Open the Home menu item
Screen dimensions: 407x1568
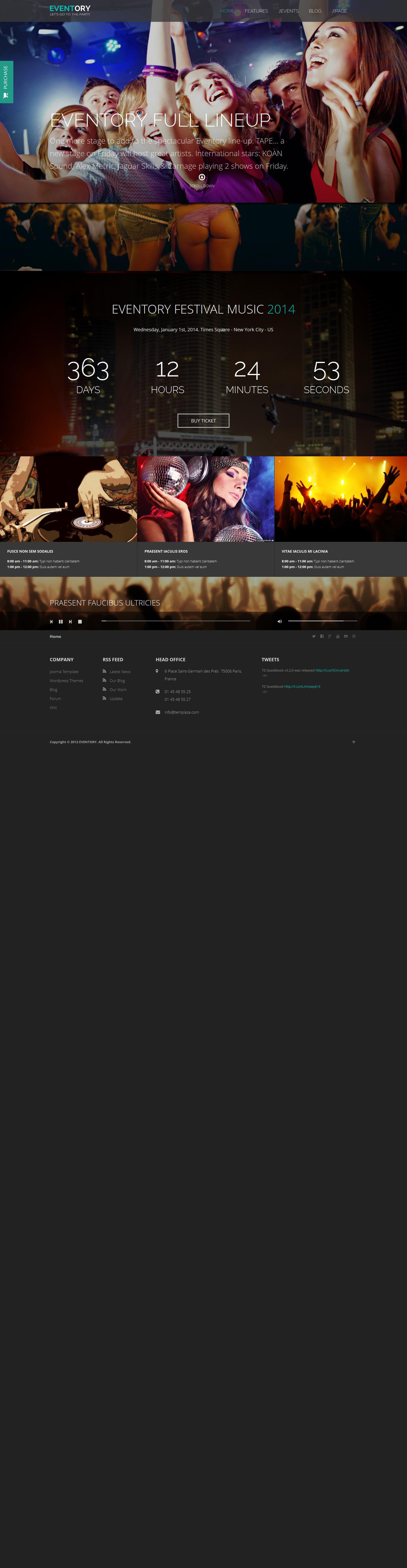point(227,11)
